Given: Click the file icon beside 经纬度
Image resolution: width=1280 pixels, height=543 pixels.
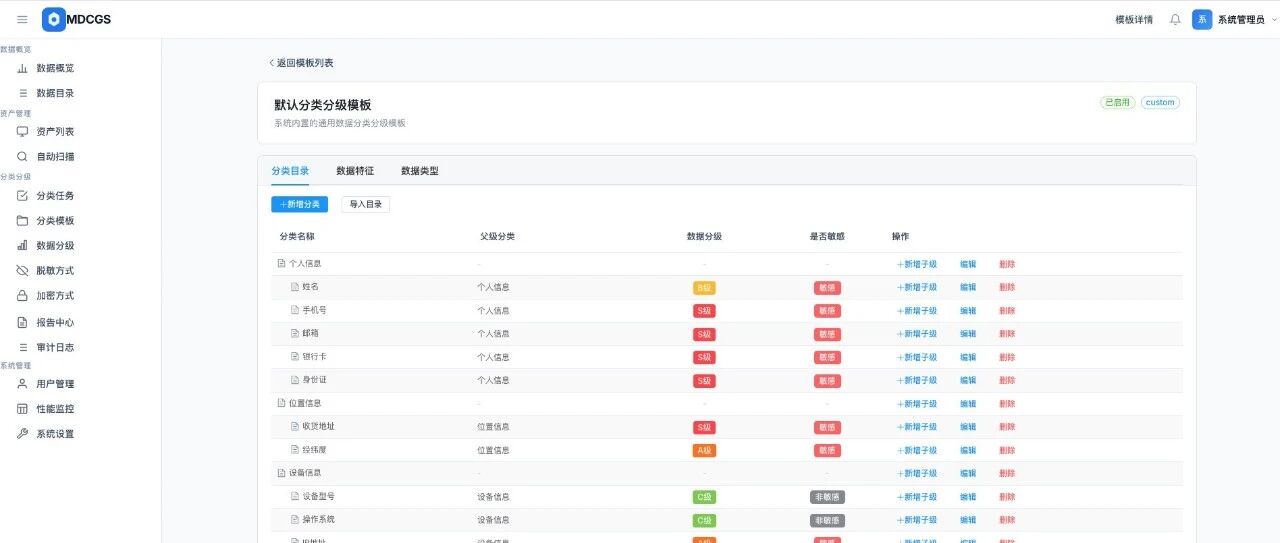Looking at the screenshot, I should 295,450.
